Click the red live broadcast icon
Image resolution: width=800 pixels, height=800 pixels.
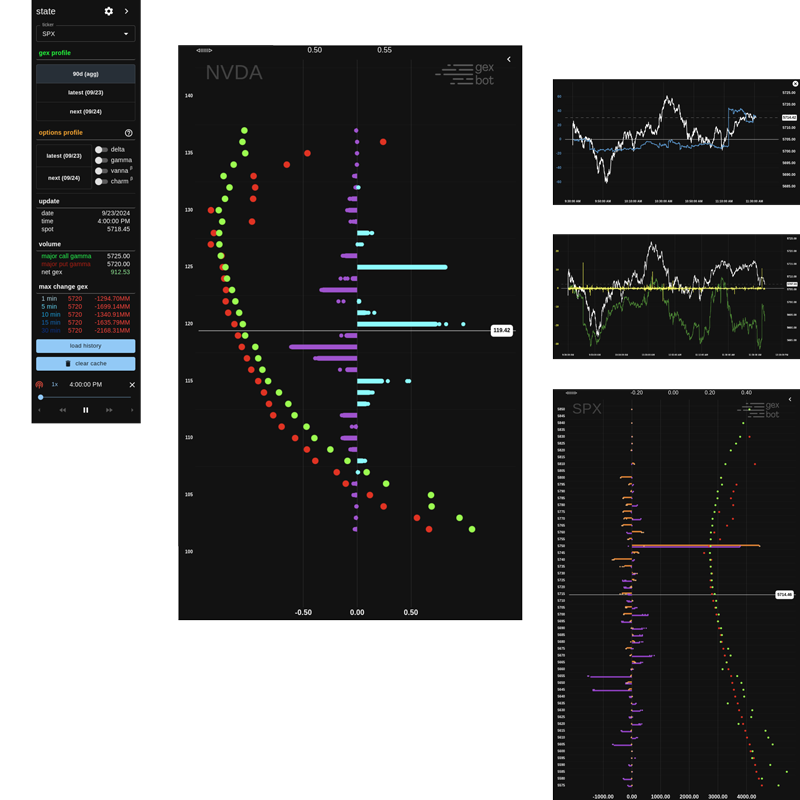[39, 385]
